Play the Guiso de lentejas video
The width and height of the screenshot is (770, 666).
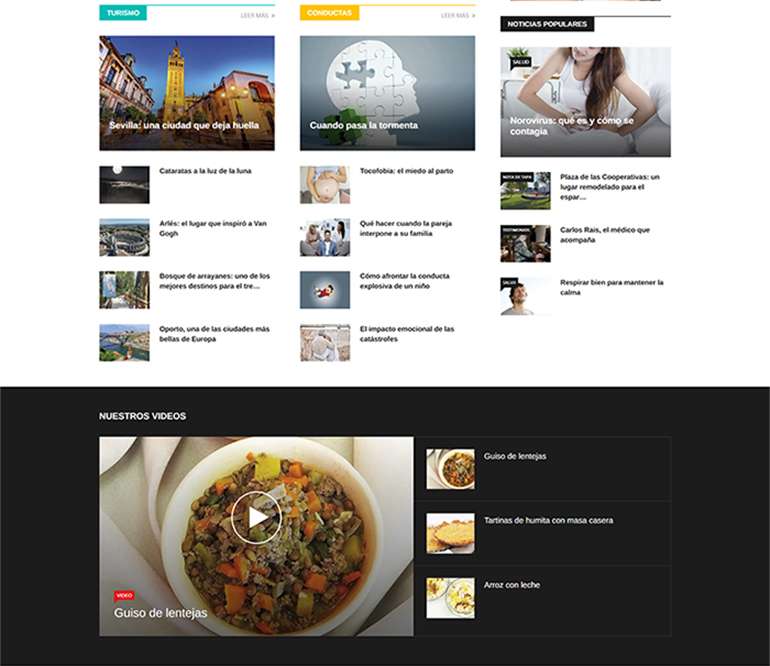[257, 517]
